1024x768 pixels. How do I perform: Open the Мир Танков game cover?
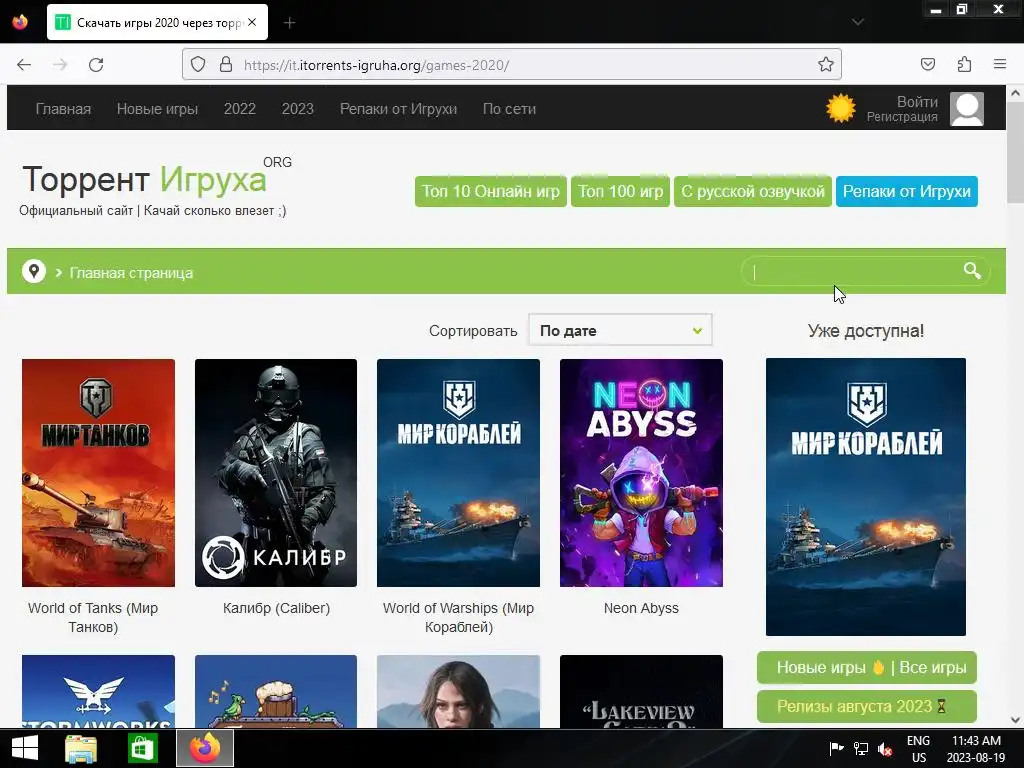point(98,473)
